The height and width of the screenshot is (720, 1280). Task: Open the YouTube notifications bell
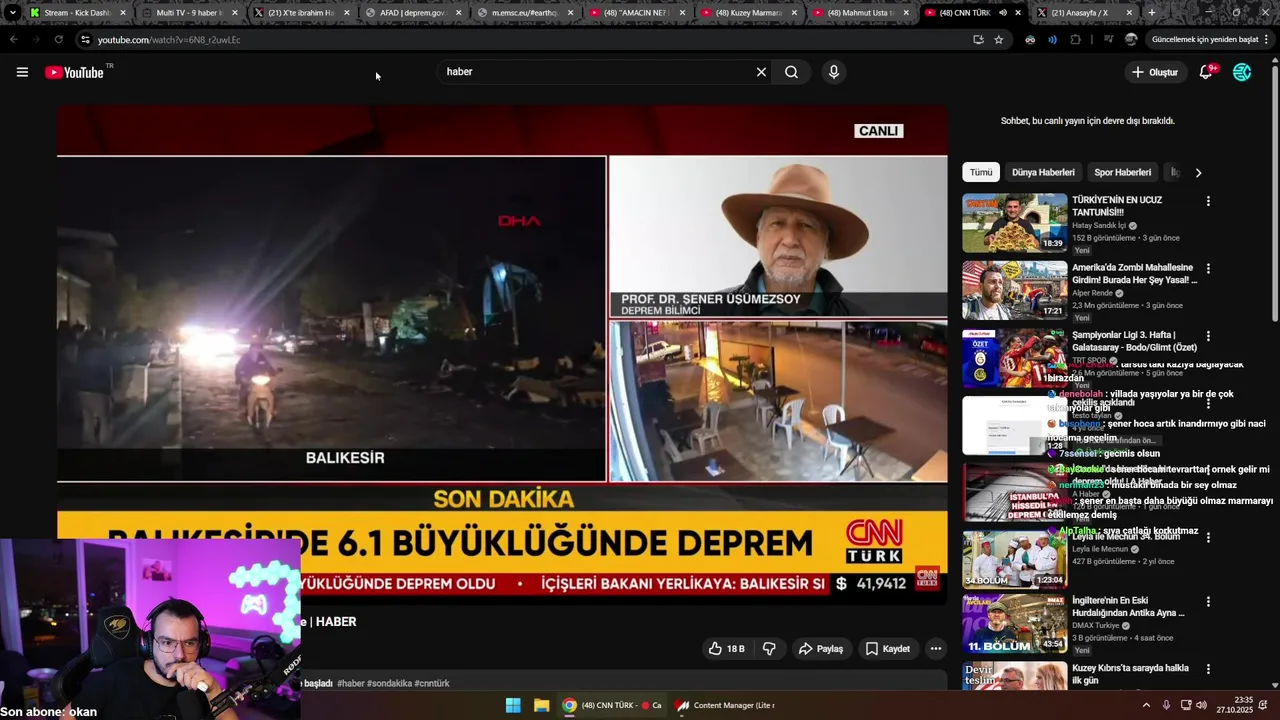tap(1206, 72)
